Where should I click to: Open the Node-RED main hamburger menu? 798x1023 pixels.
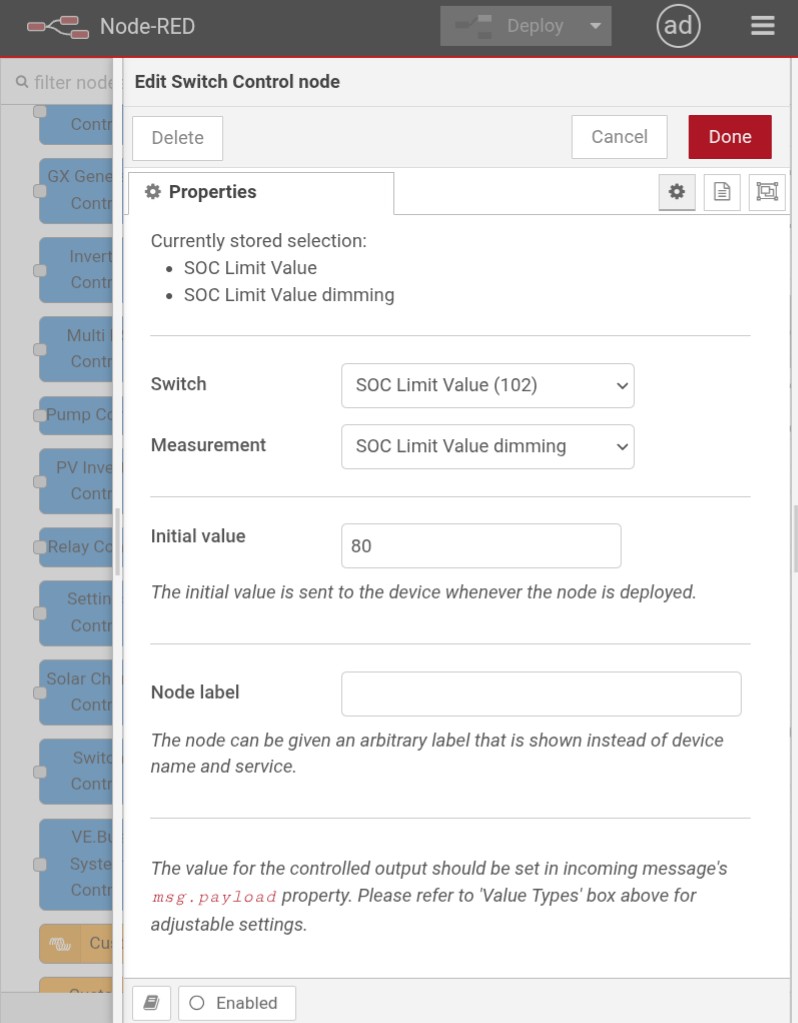coord(763,27)
